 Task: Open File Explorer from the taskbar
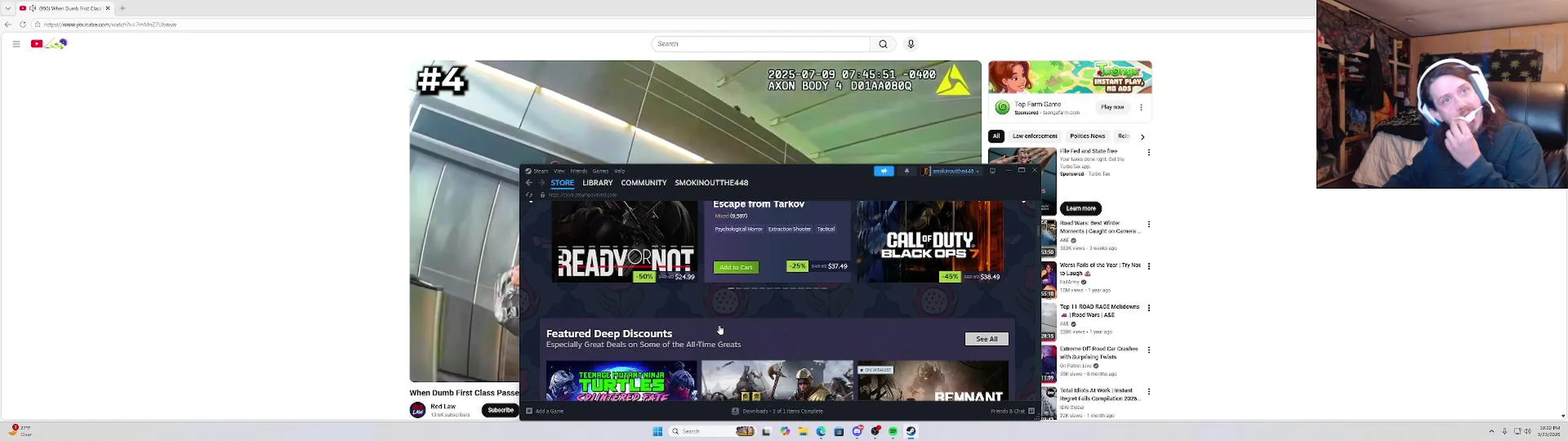pyautogui.click(x=803, y=431)
